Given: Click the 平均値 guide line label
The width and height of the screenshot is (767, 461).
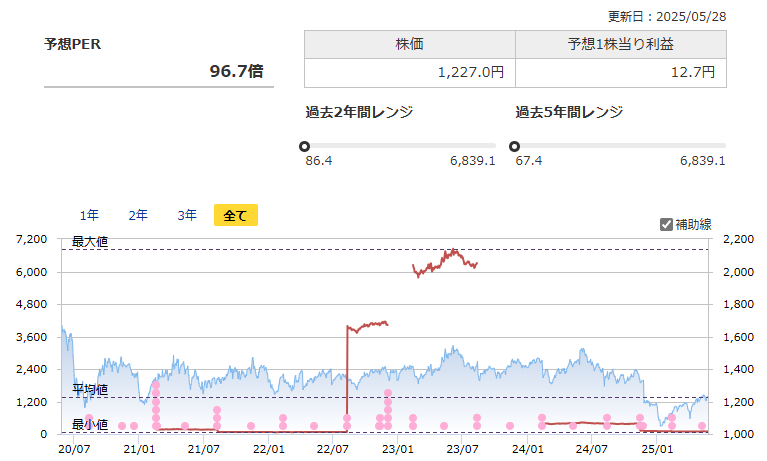Looking at the screenshot, I should (x=89, y=389).
